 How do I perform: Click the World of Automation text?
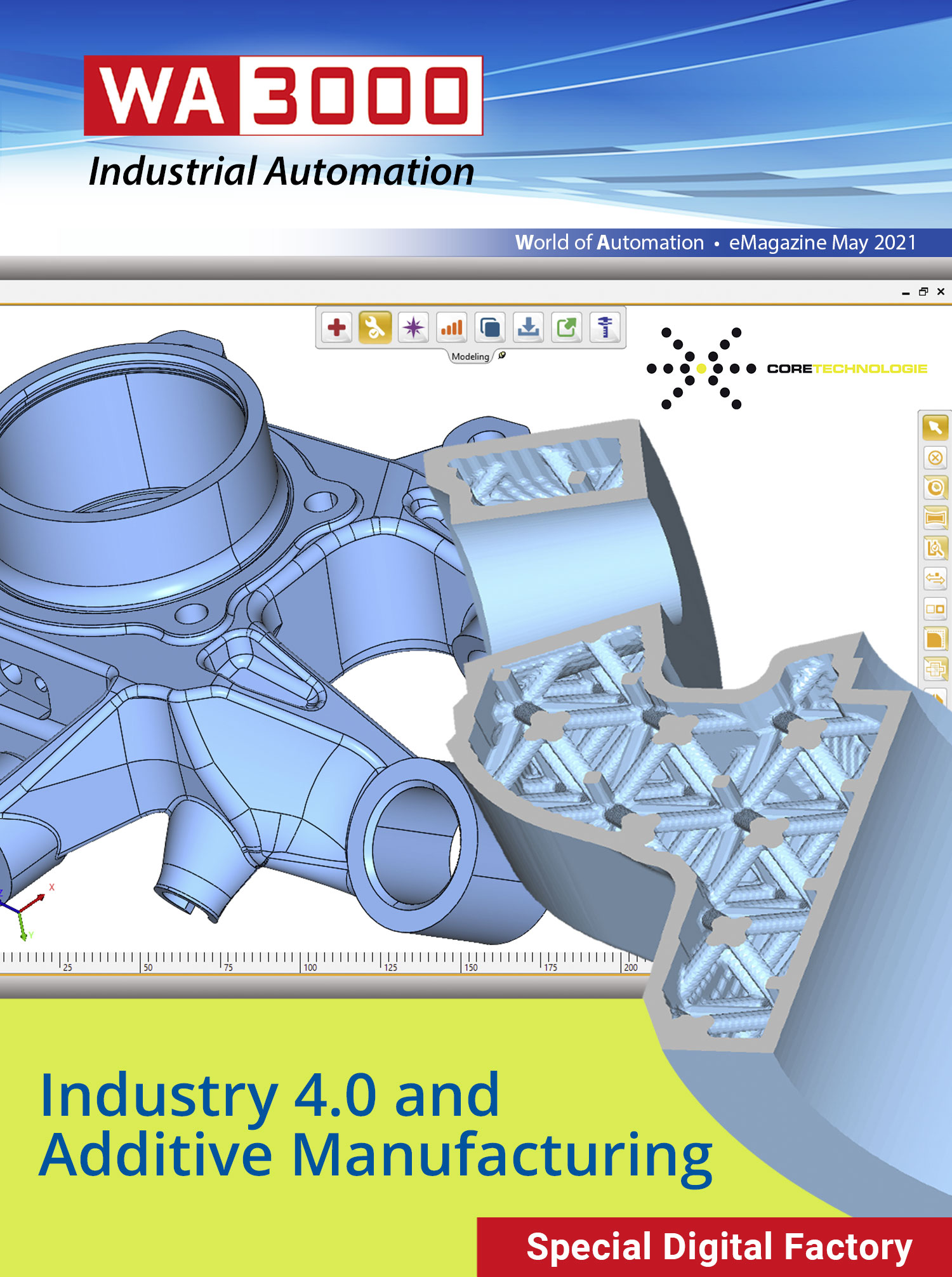pos(609,242)
